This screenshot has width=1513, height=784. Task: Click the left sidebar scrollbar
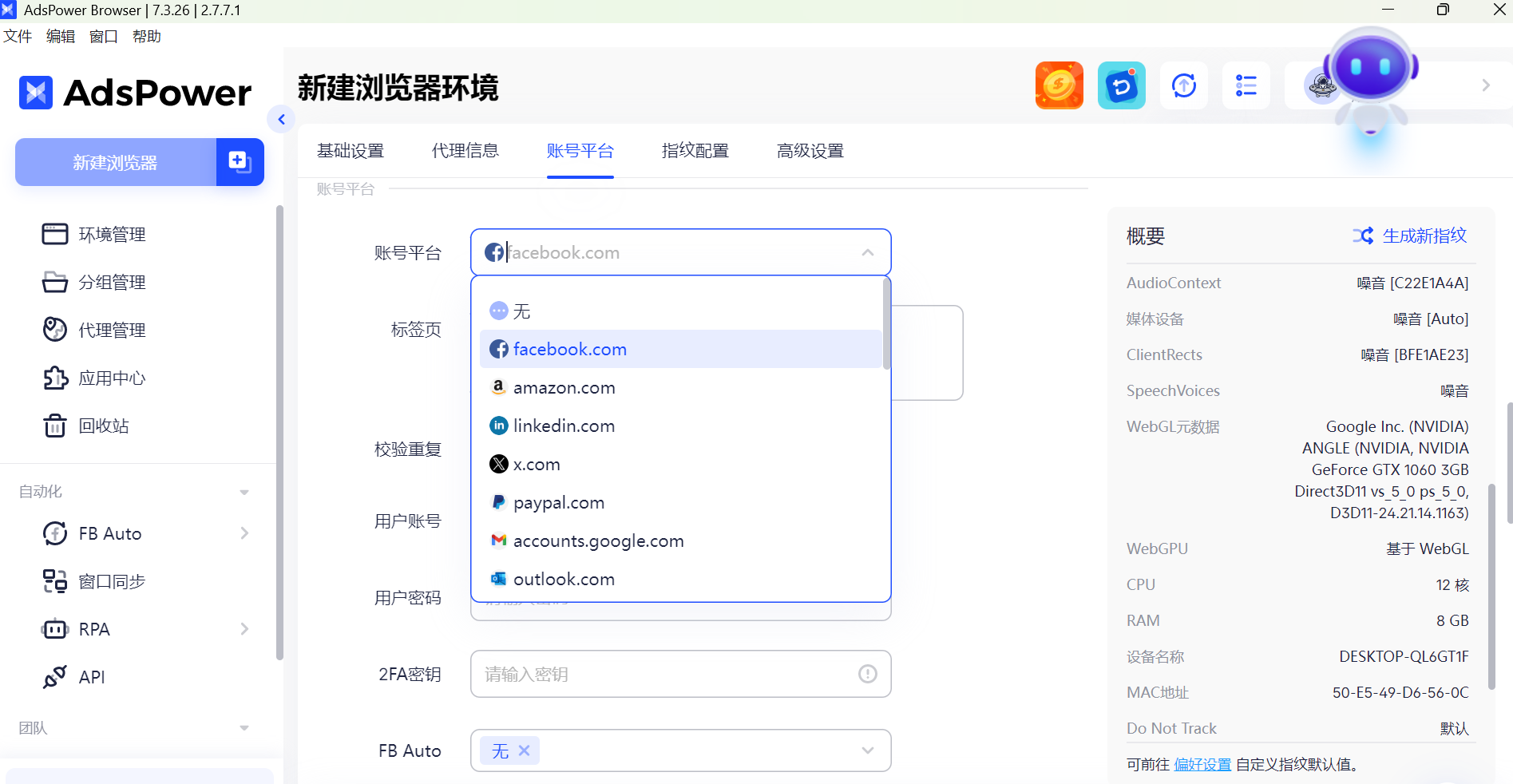pyautogui.click(x=279, y=433)
